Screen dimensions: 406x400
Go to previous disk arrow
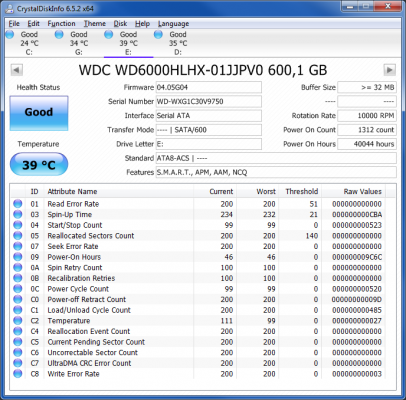17,70
